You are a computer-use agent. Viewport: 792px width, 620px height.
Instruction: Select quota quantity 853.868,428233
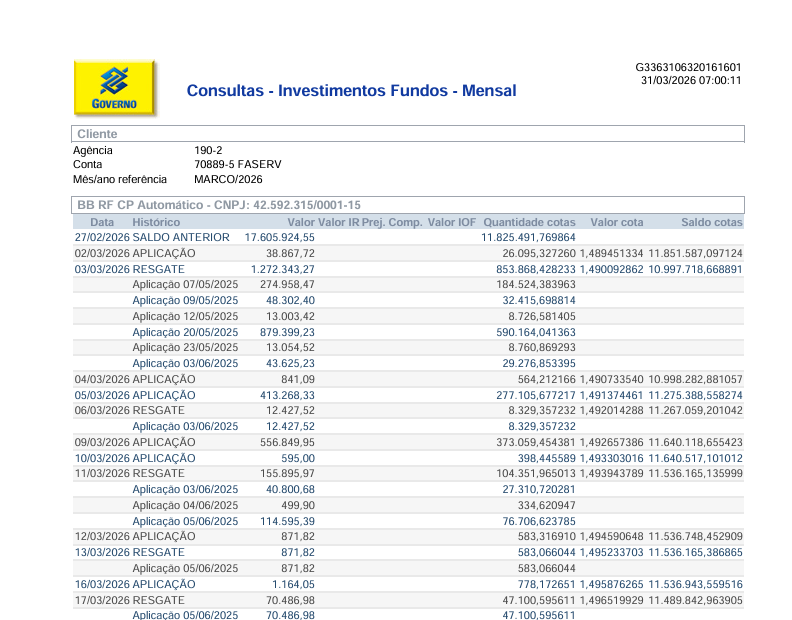point(536,269)
